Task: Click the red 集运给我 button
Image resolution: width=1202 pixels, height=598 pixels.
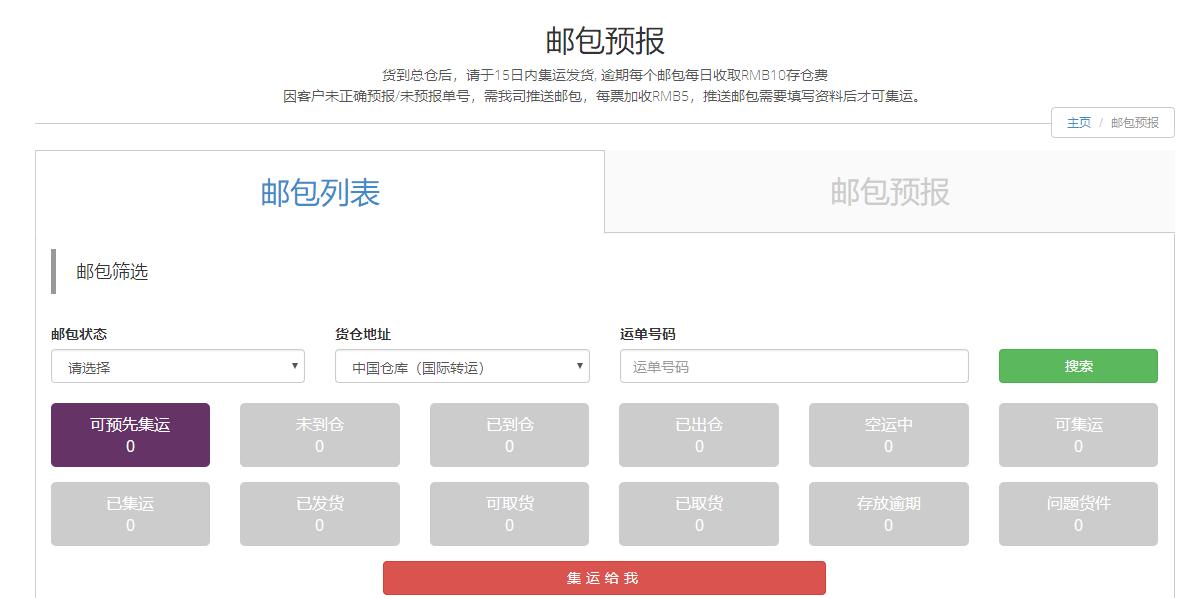Action: pyautogui.click(x=603, y=578)
